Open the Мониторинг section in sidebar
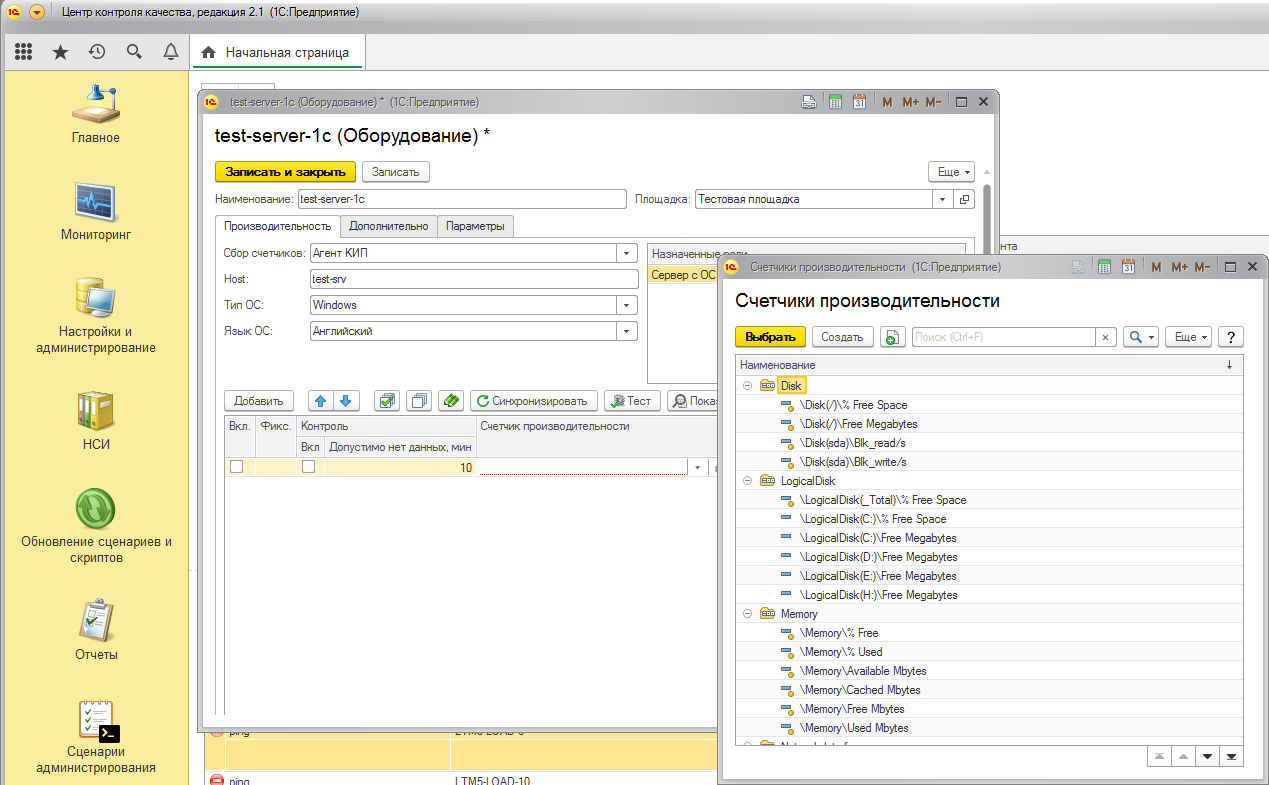The image size is (1269, 785). point(97,212)
